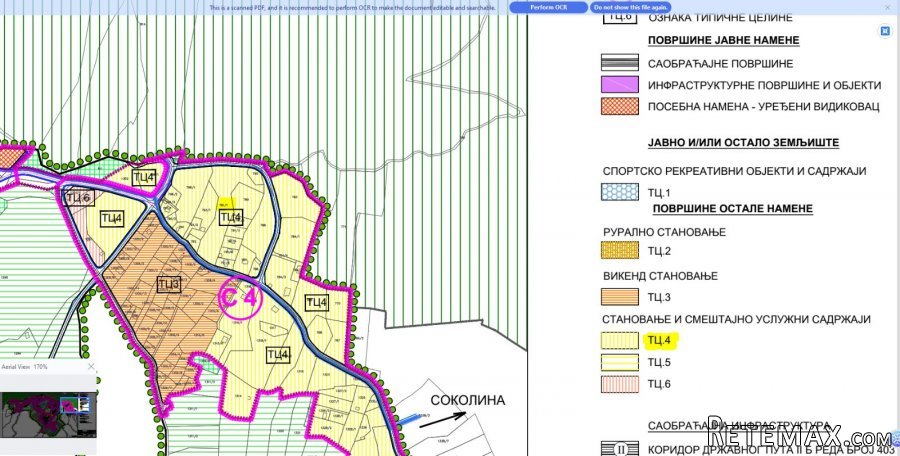Select the ТЦ3 label box on the orange zone

169,284
